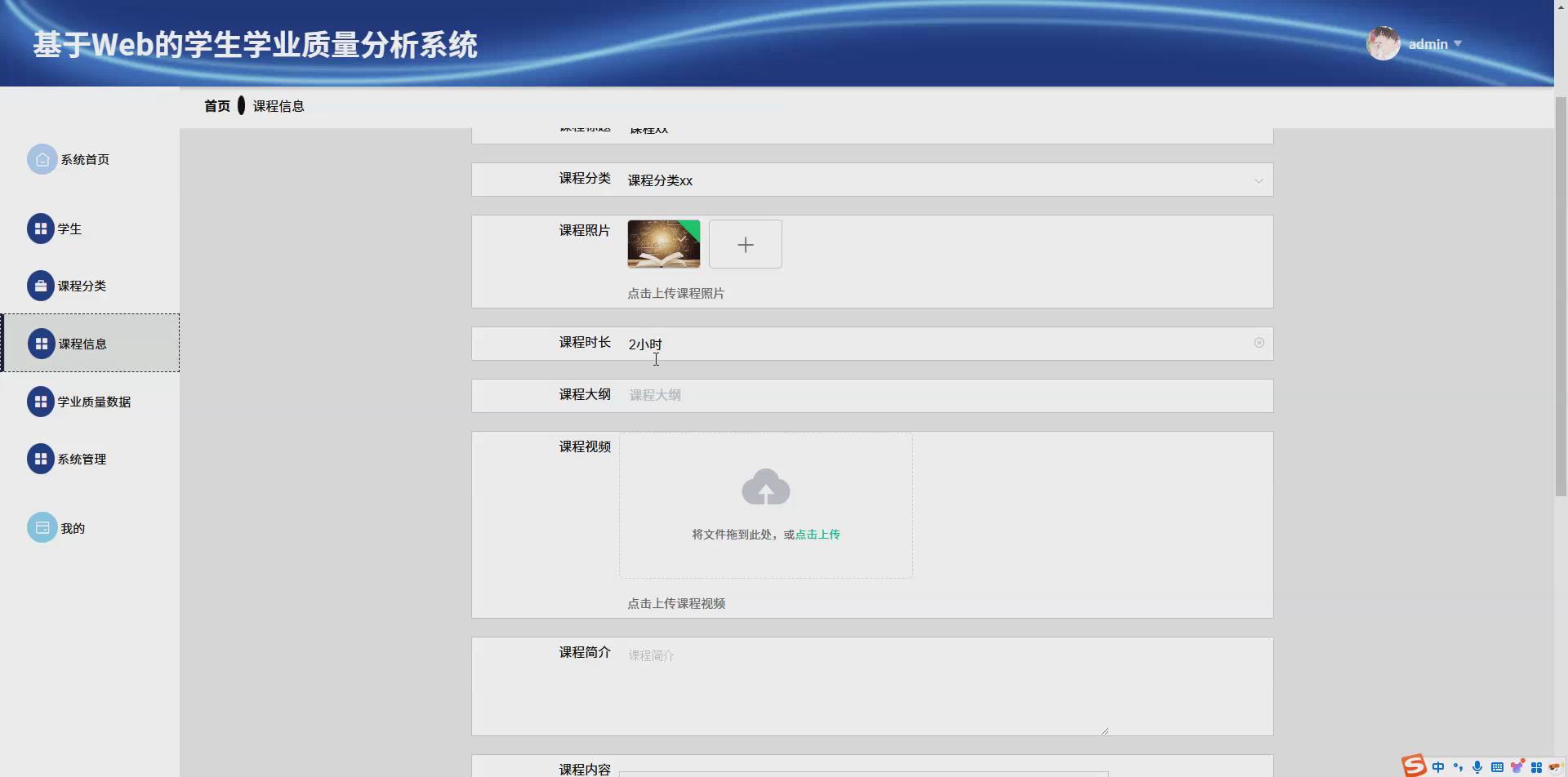
Task: Click the cloud upload icon for course video
Action: click(x=765, y=486)
